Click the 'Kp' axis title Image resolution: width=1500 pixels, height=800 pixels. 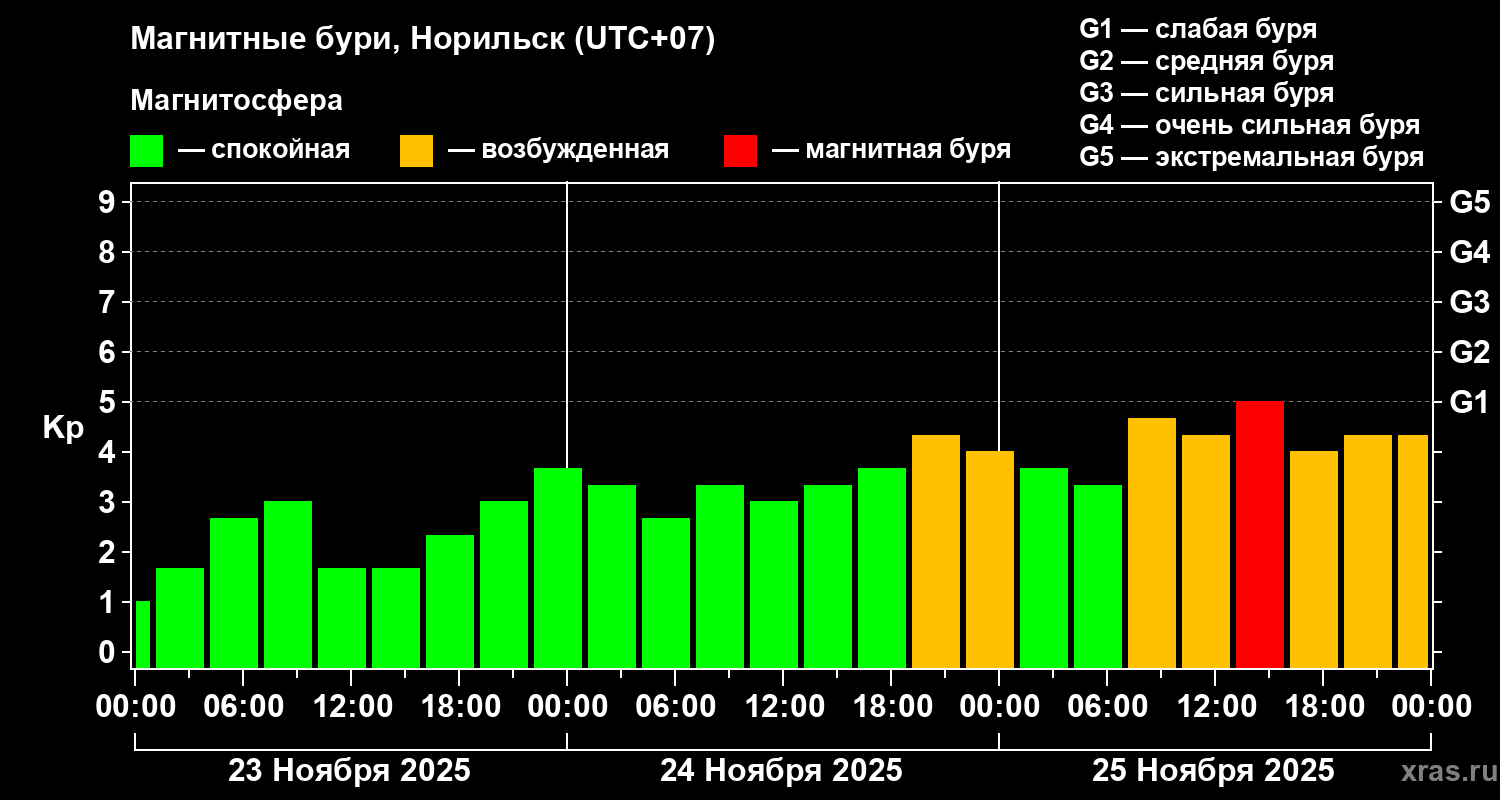tap(63, 428)
